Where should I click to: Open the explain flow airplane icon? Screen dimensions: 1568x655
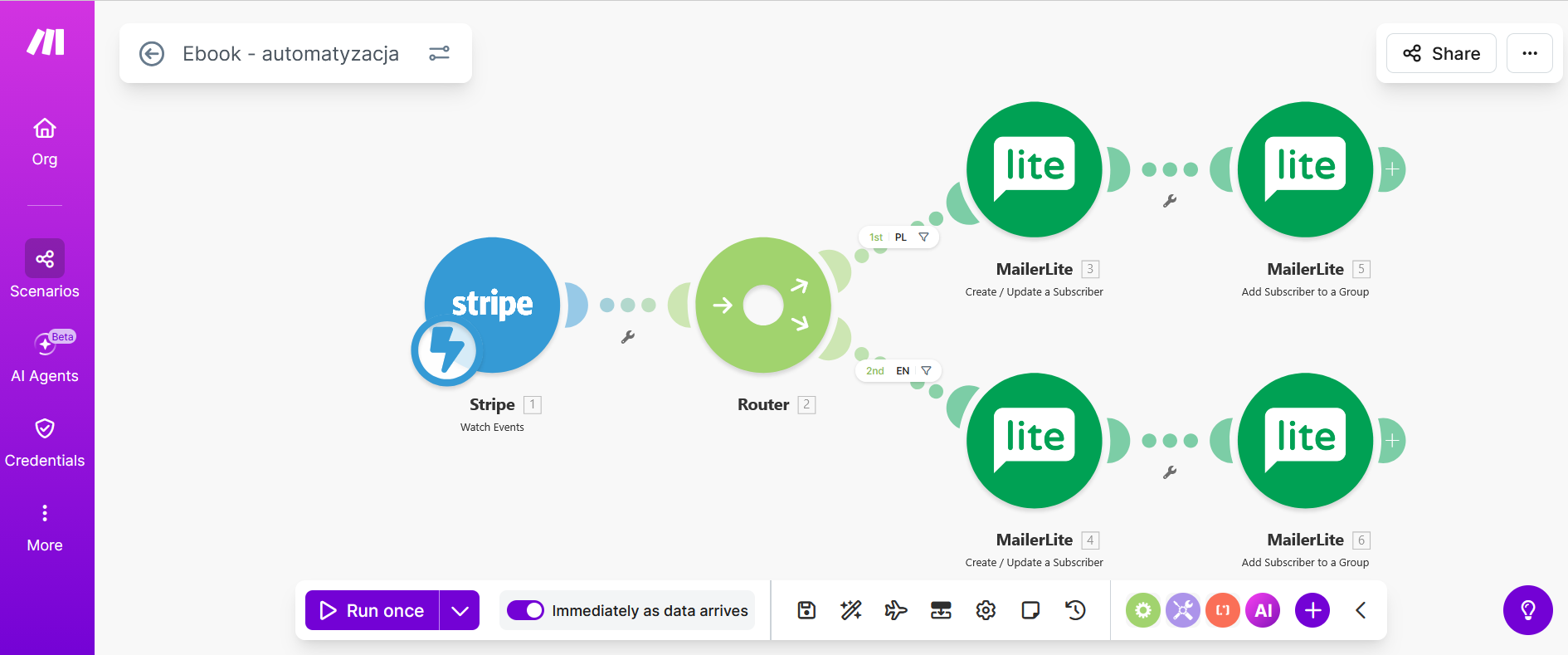(896, 610)
